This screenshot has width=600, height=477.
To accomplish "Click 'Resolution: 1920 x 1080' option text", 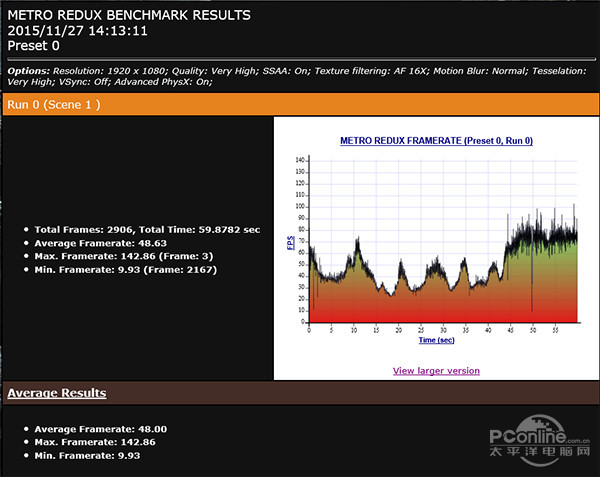I will 110,71.
